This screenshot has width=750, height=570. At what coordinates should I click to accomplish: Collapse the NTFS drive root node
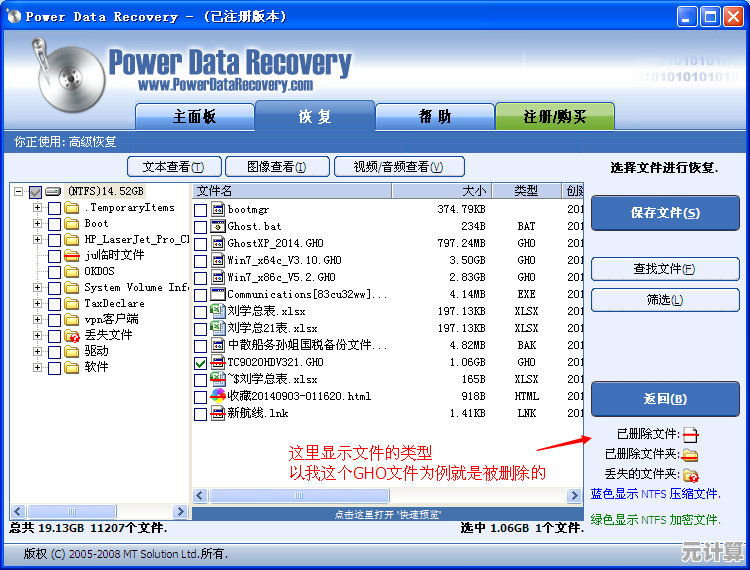pos(20,192)
